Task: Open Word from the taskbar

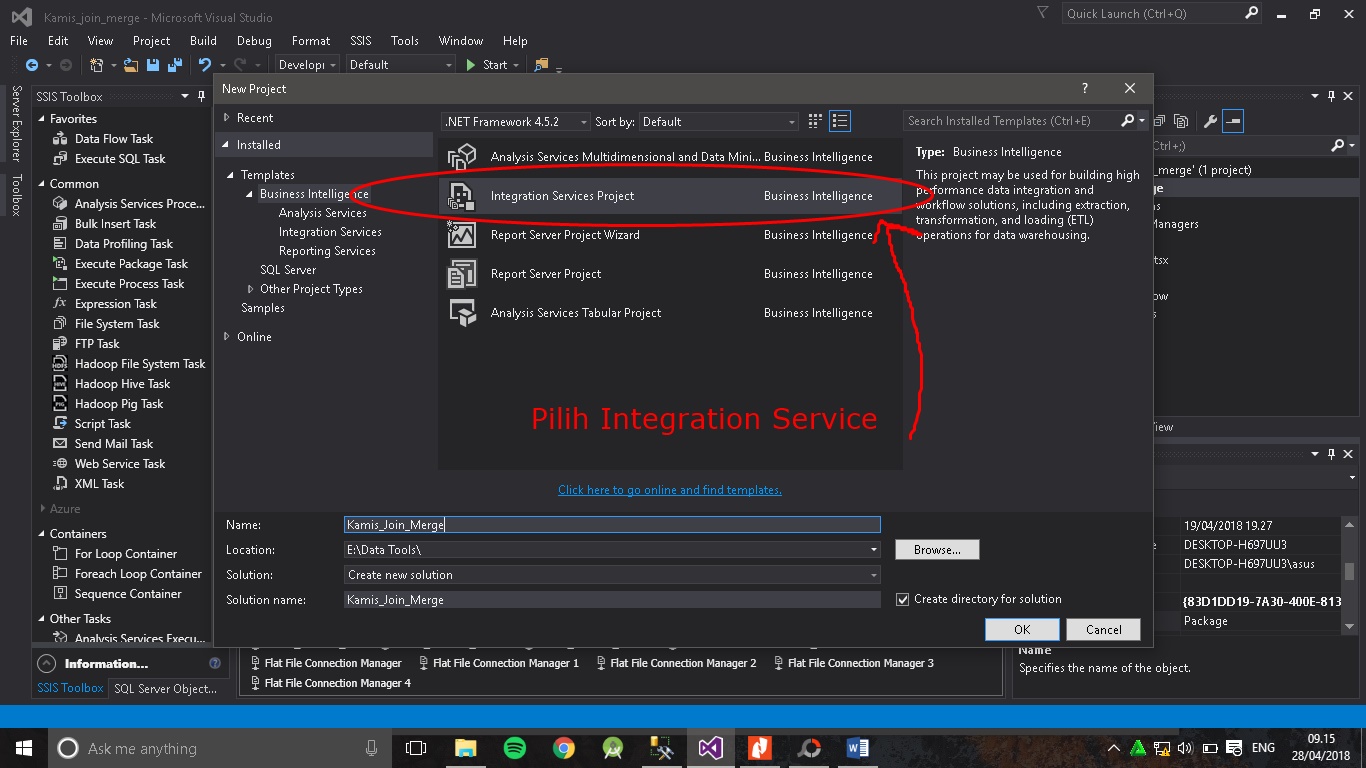Action: pyautogui.click(x=858, y=748)
